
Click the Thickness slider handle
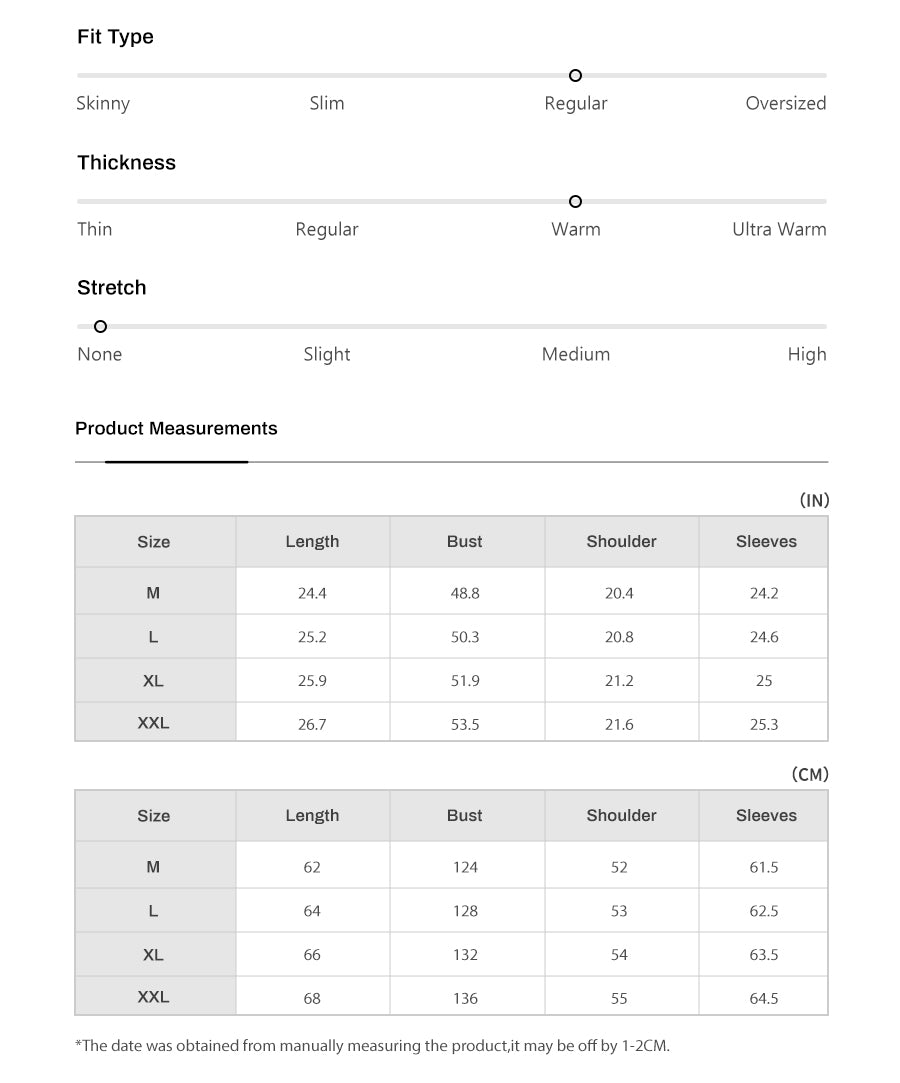click(575, 201)
